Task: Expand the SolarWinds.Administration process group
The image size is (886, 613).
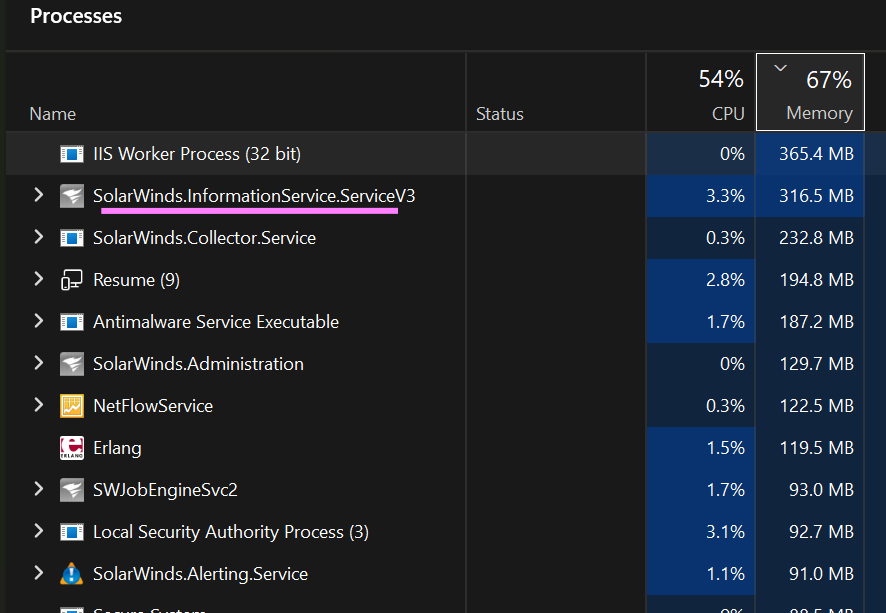Action: coord(38,363)
